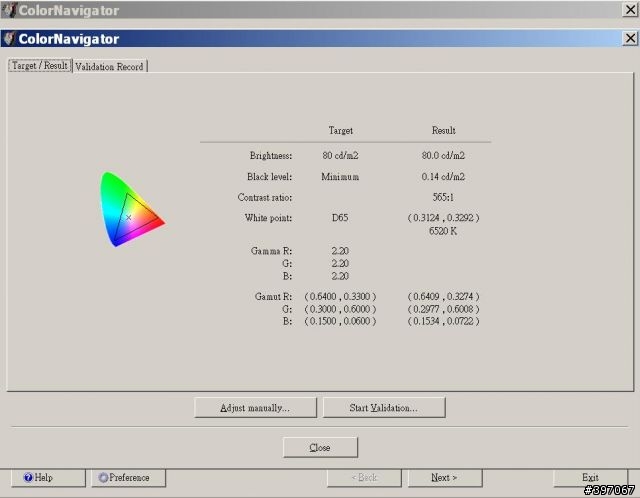Click the Help question mark icon
640x498 pixels.
point(28,477)
